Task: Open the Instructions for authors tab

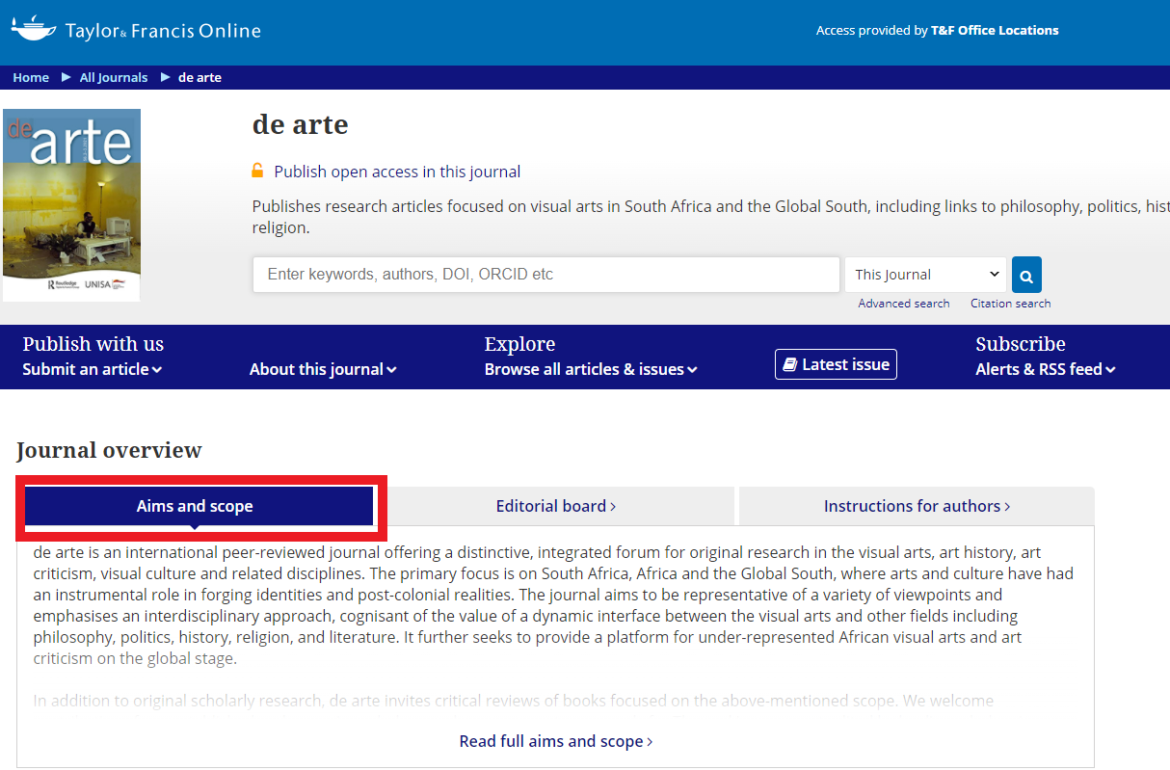Action: click(x=917, y=506)
